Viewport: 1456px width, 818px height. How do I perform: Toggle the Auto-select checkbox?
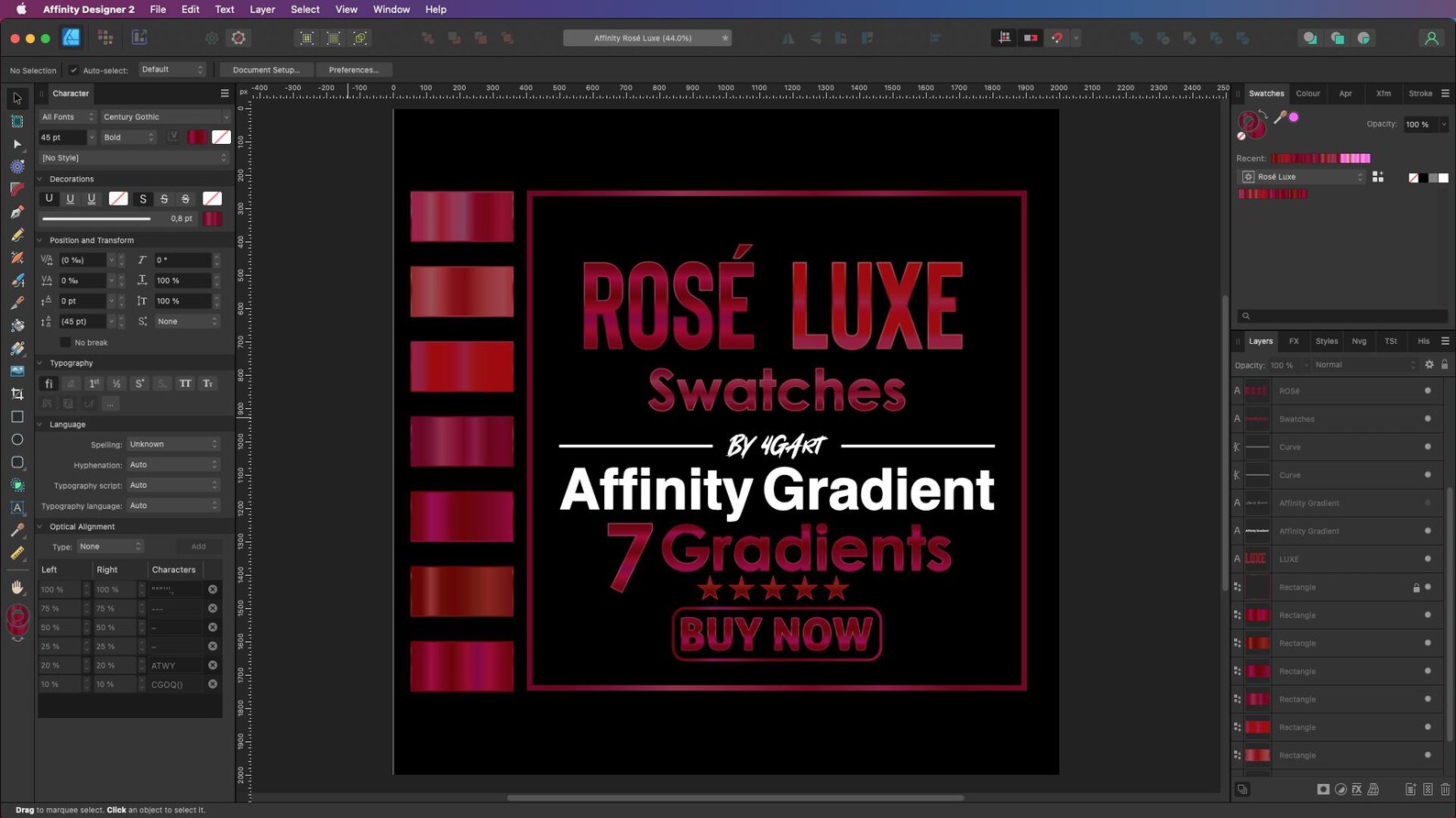[x=74, y=70]
